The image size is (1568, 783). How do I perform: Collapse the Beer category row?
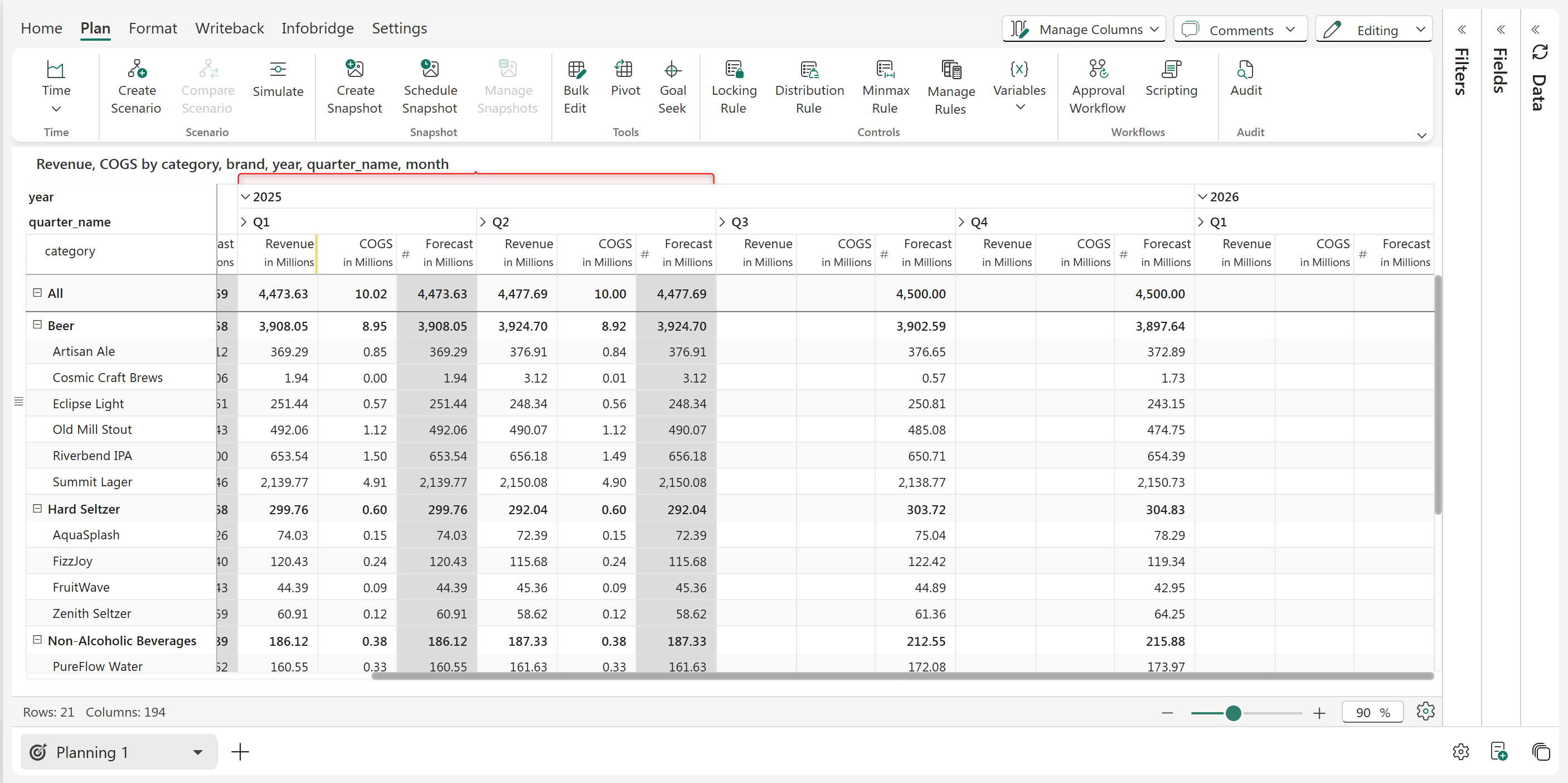(x=37, y=325)
